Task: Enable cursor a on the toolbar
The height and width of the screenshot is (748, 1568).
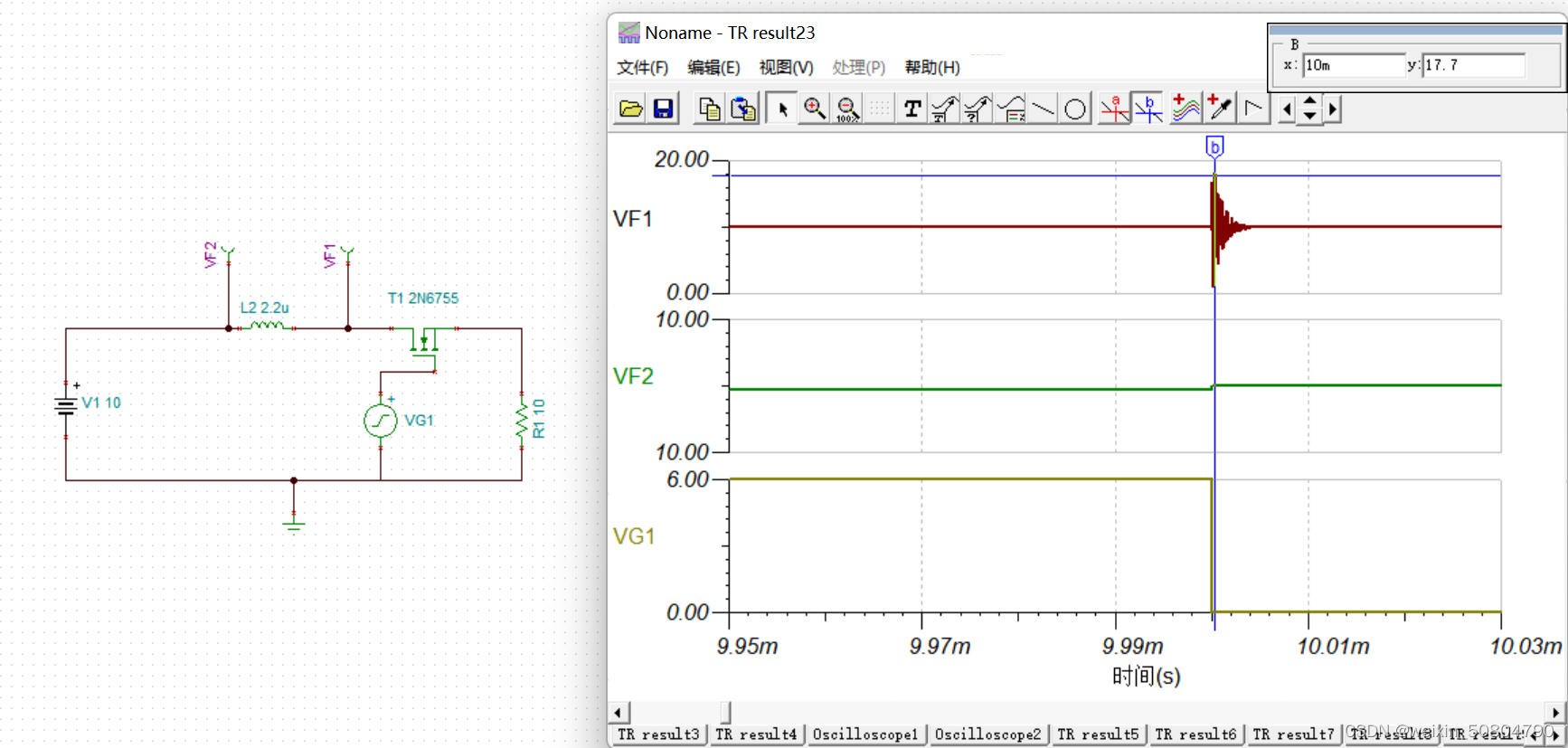Action: coord(1115,109)
